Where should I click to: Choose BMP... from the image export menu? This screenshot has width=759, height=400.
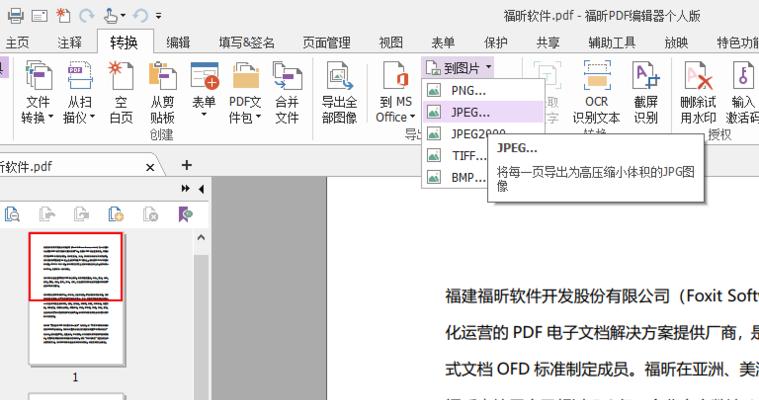(455, 177)
